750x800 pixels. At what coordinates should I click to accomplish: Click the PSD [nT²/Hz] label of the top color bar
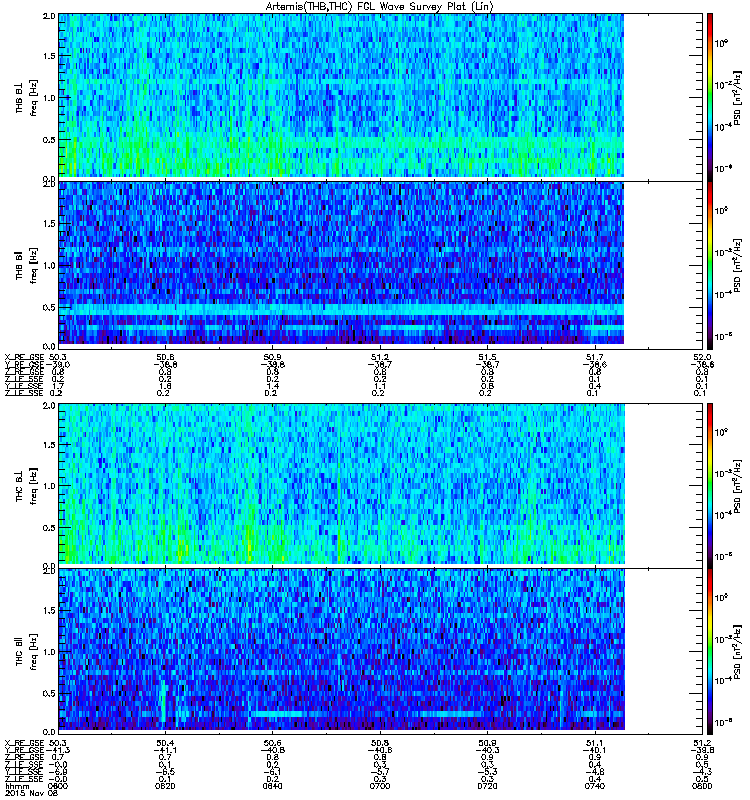point(738,97)
